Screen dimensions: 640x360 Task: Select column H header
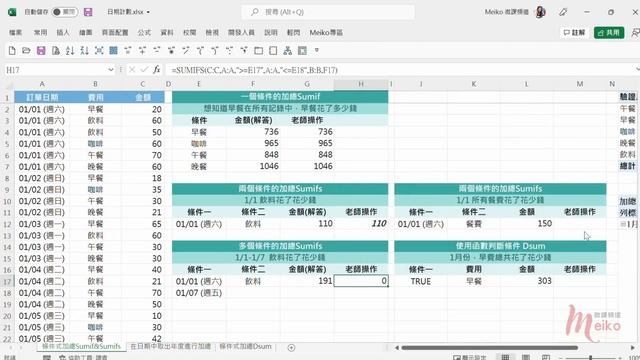(x=361, y=84)
